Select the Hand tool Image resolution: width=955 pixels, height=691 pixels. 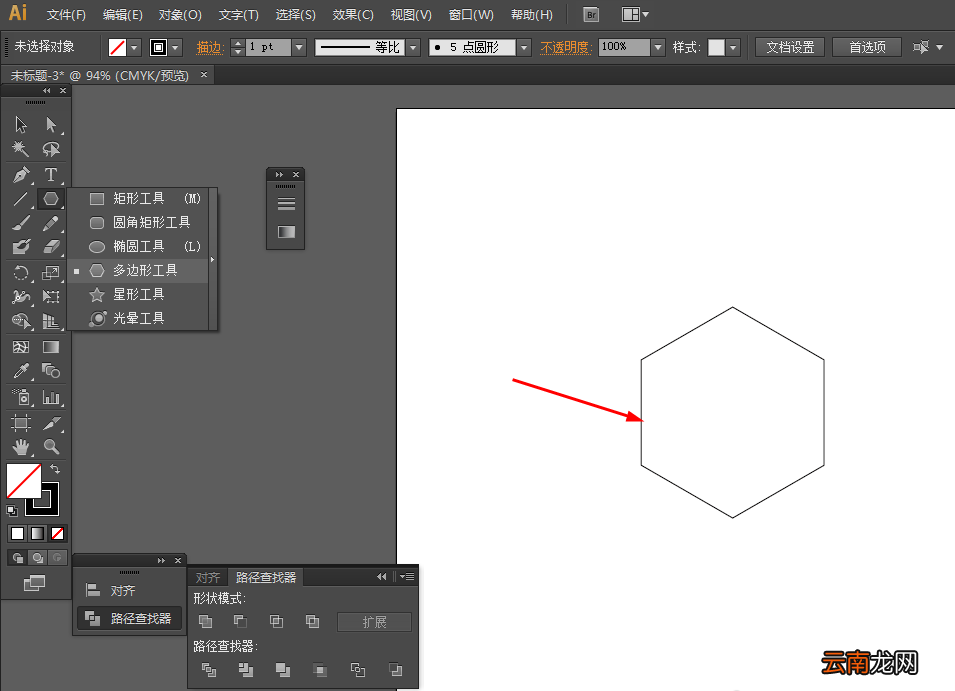(21, 447)
